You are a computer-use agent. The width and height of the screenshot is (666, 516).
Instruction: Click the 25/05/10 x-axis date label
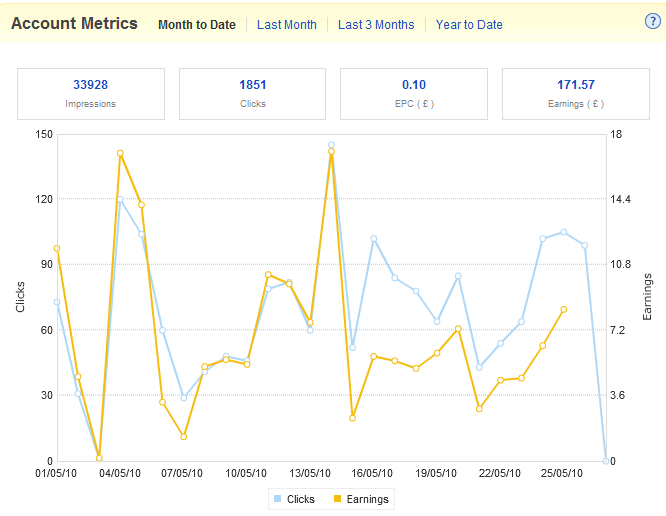(x=563, y=474)
